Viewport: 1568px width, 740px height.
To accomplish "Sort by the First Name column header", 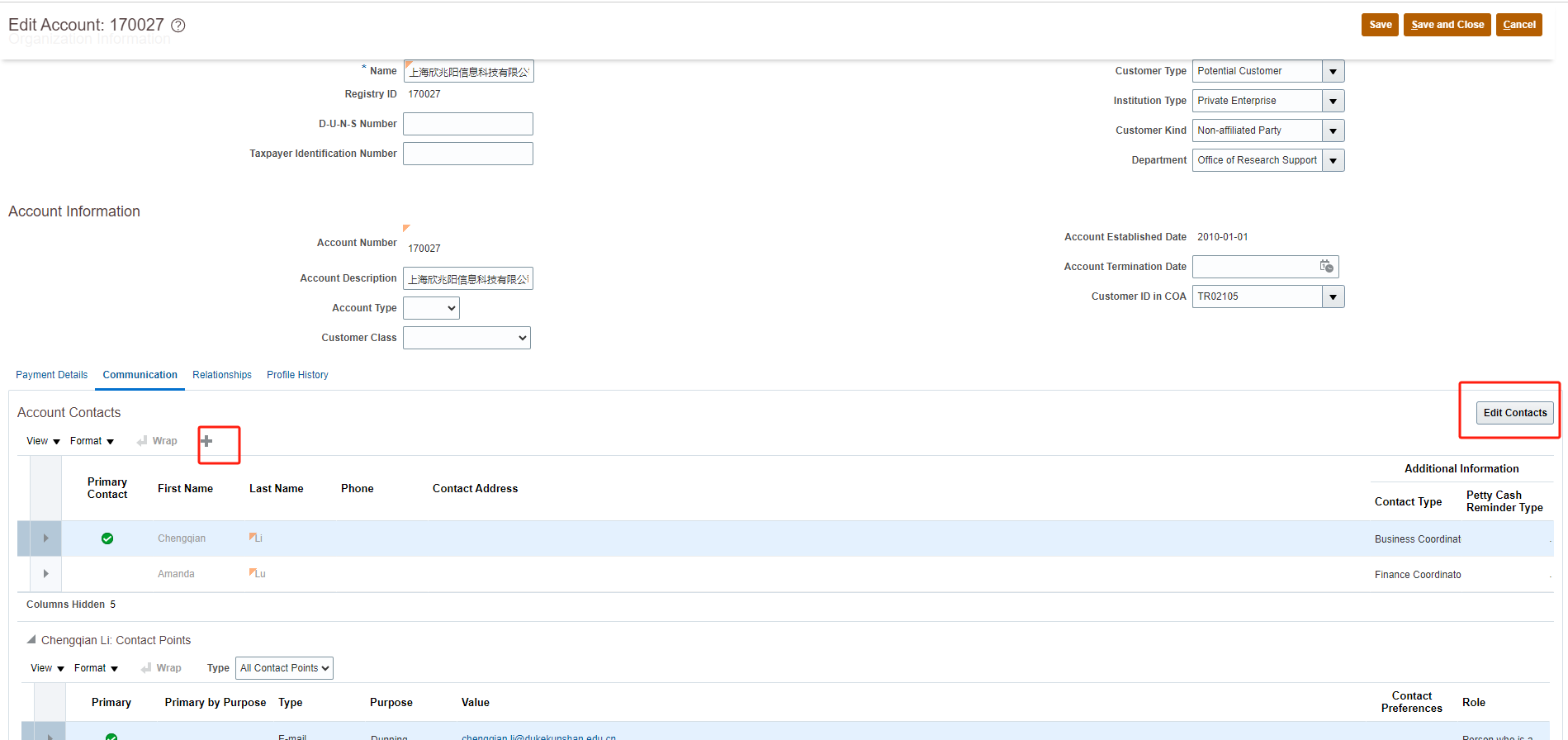I will click(185, 489).
